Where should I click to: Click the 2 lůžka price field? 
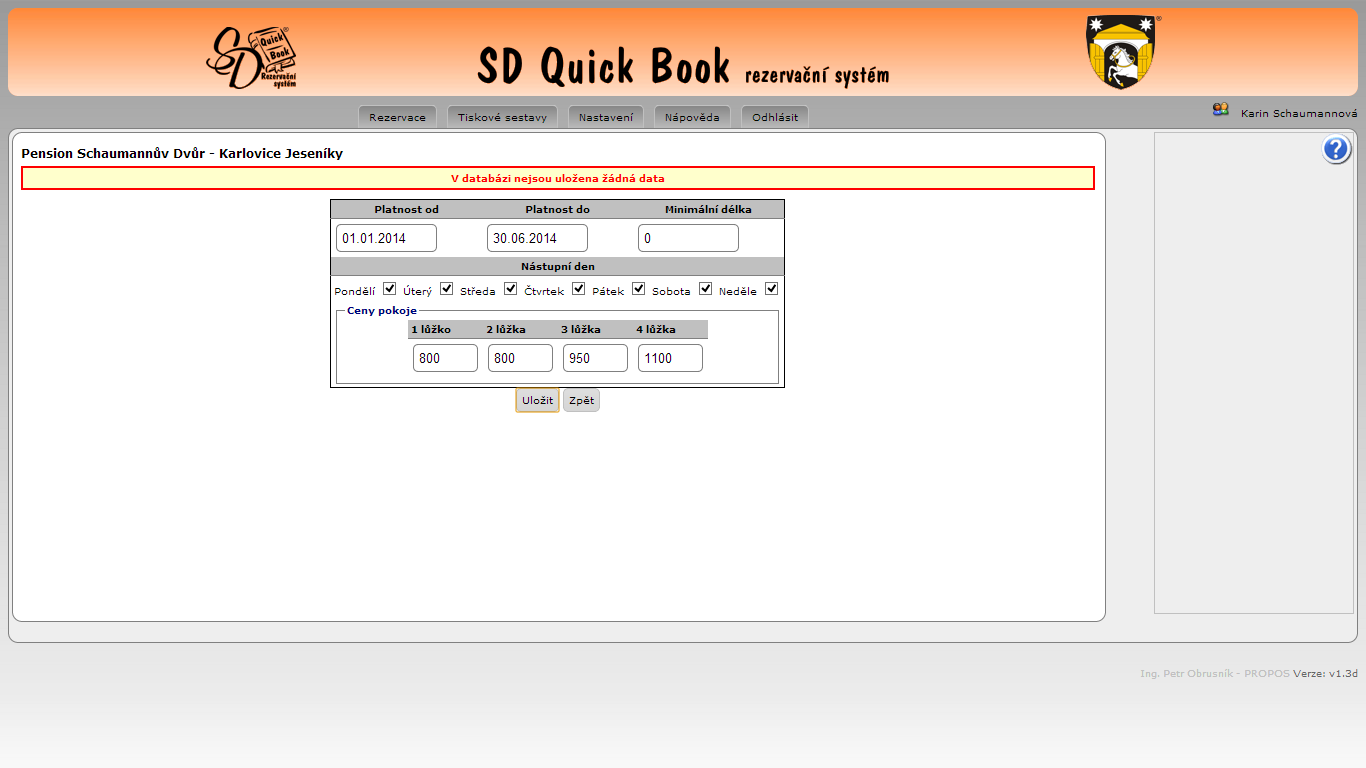click(x=520, y=358)
